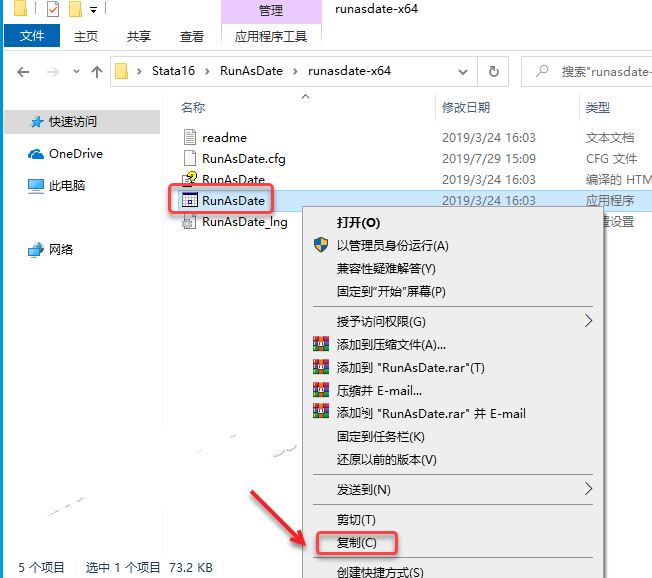Image resolution: width=652 pixels, height=578 pixels.
Task: Click the readme document icon
Action: coord(190,137)
